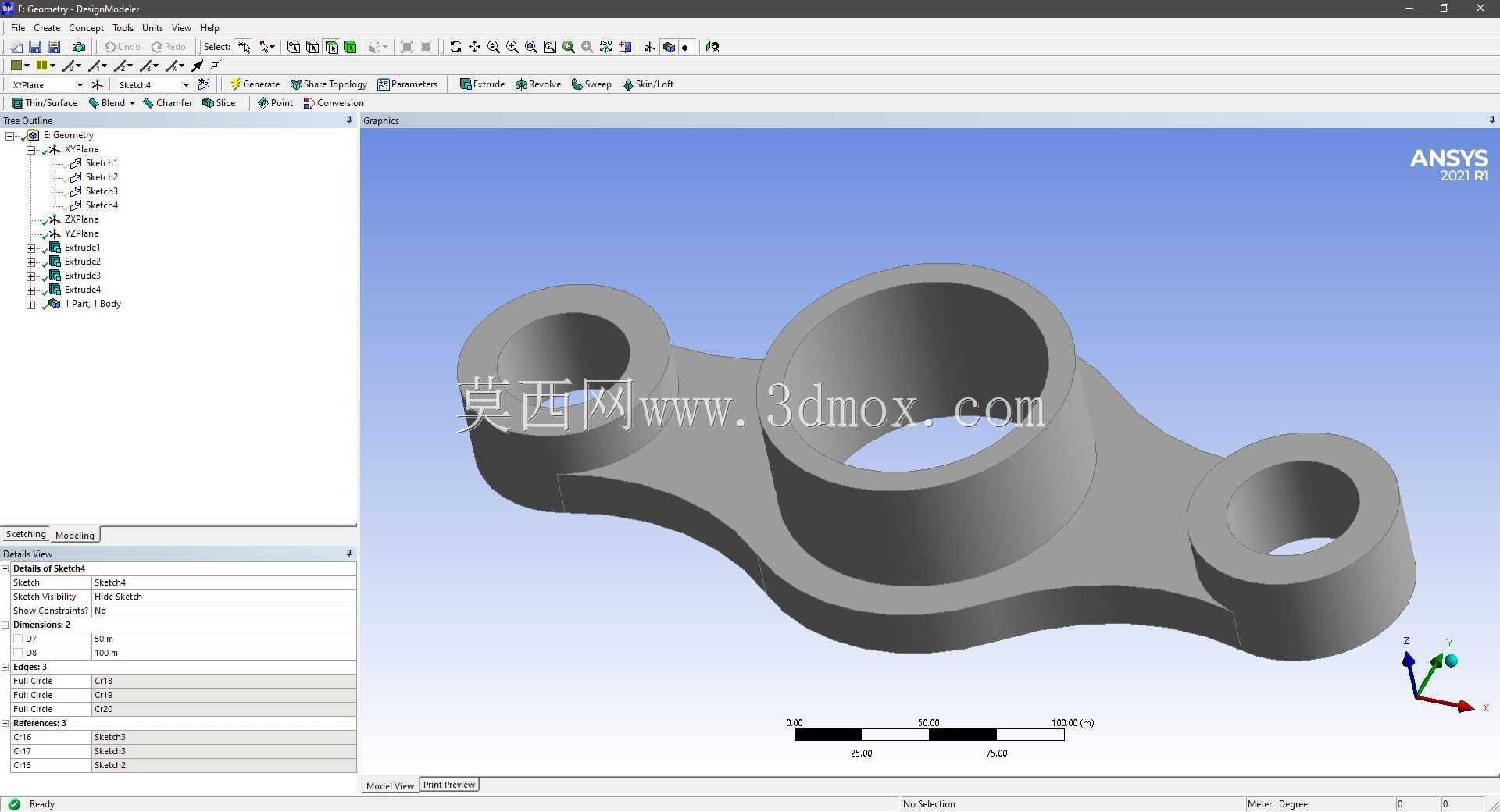Screen dimensions: 1500x812
Task: Select Extrude4 in the tree outline
Action: 83,290
